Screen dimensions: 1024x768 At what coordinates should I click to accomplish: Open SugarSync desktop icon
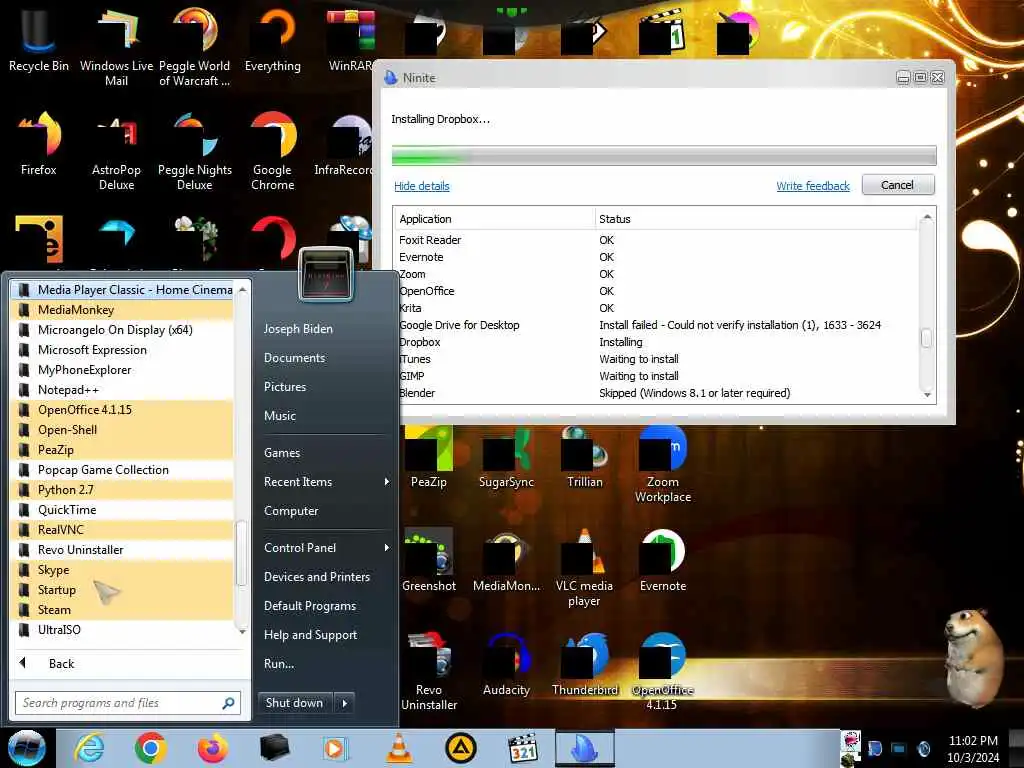tap(506, 457)
